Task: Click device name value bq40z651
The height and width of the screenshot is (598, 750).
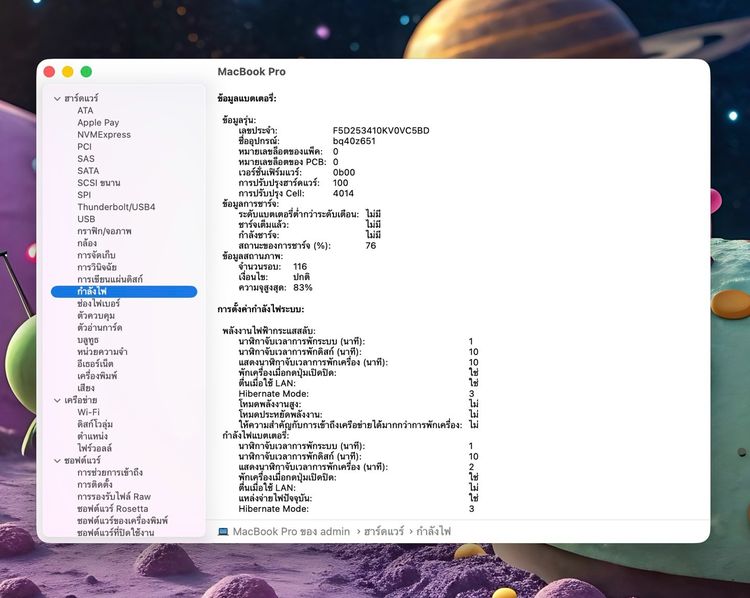Action: click(x=354, y=141)
